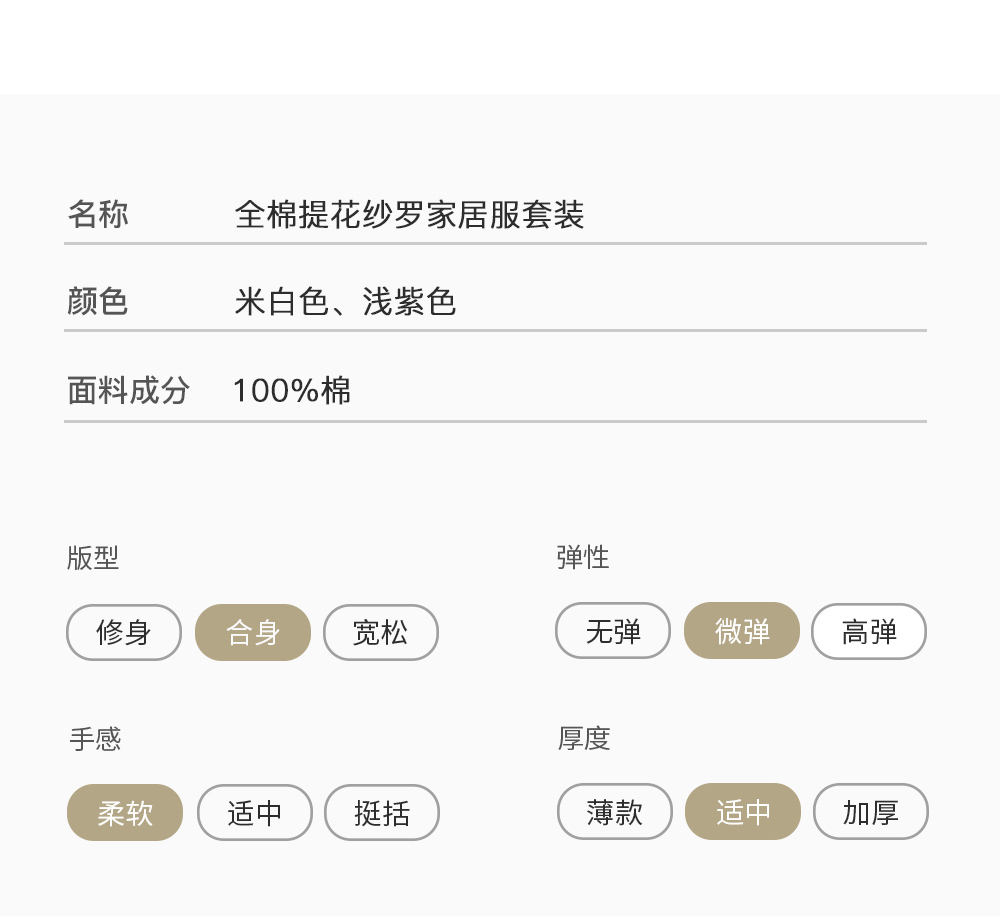Choose the 宽松 fit option
1000x916 pixels.
[381, 633]
